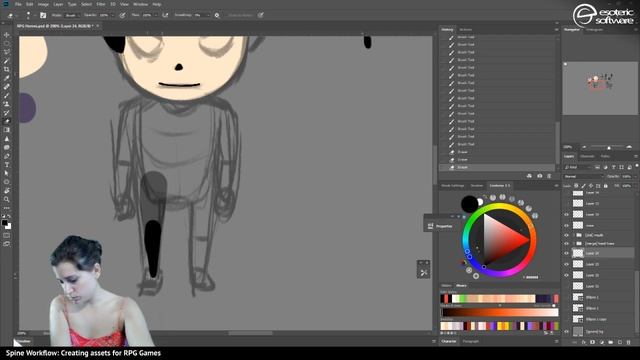The height and width of the screenshot is (360, 640).
Task: Select the Gradient tool
Action: pyautogui.click(x=7, y=130)
